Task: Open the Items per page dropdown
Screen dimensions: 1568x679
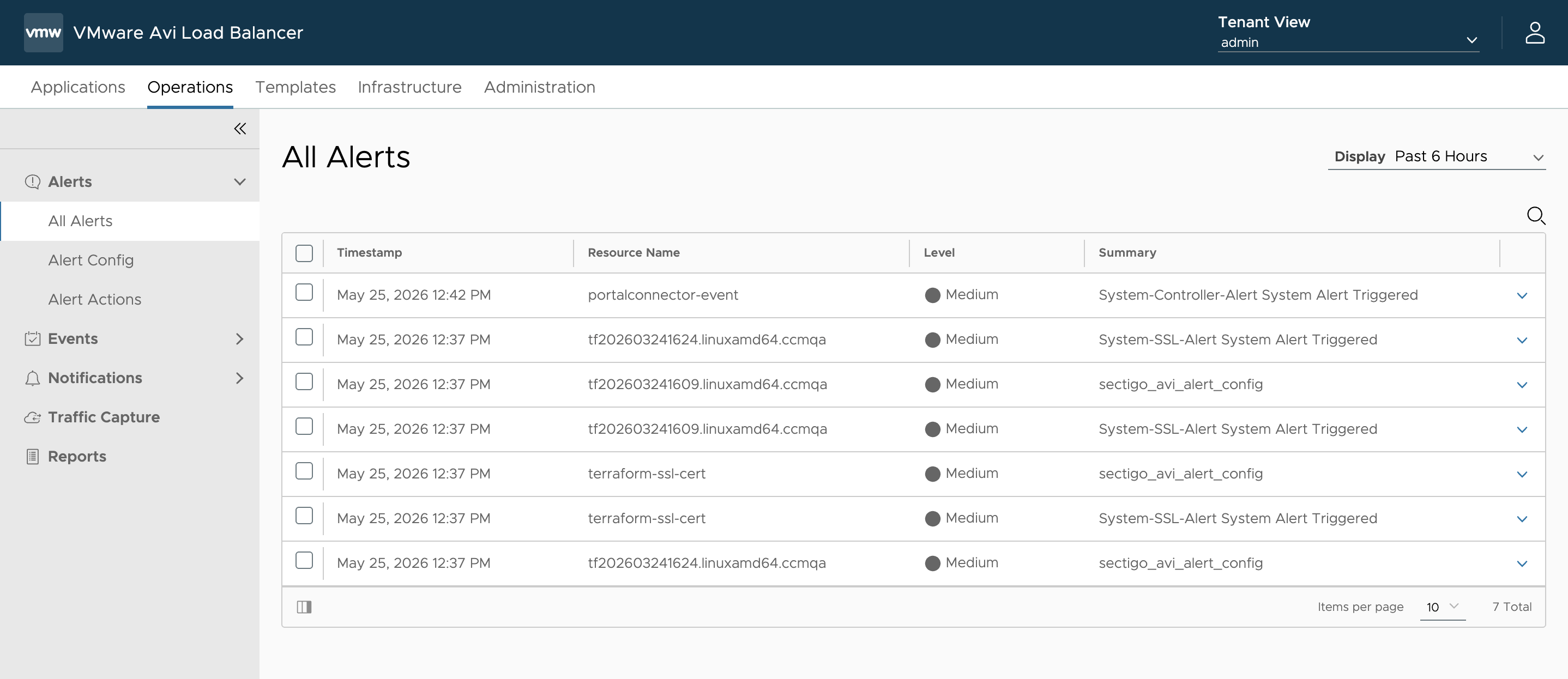Action: (1442, 607)
